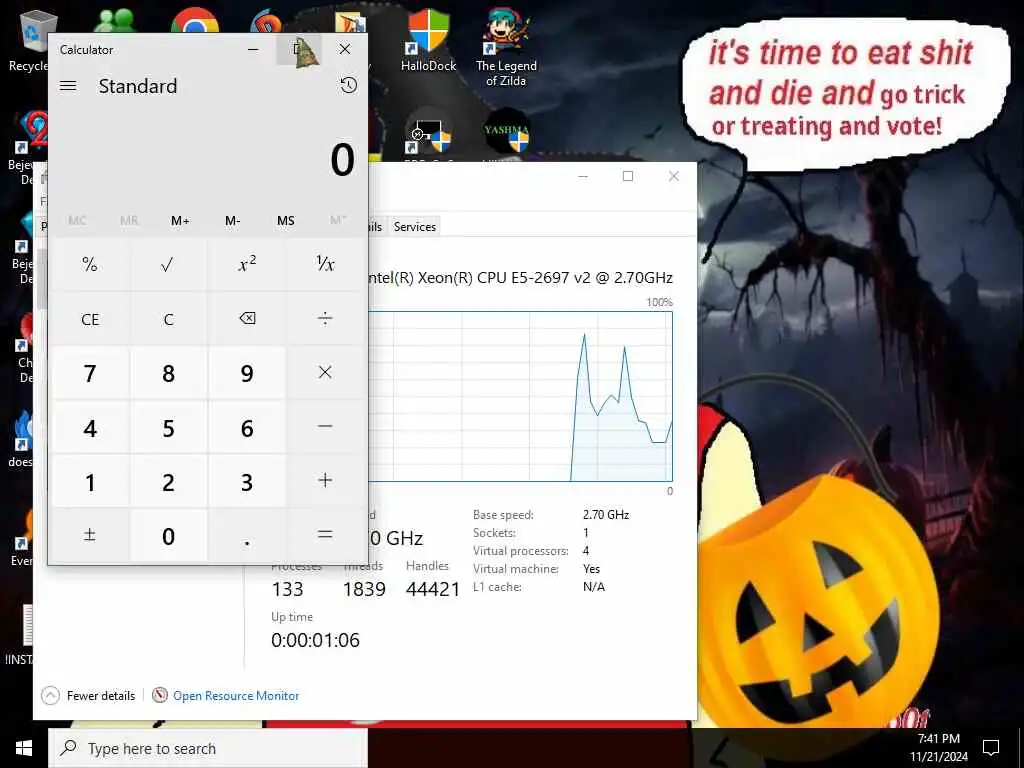Click the decimal point key
This screenshot has height=768, width=1024.
[247, 536]
